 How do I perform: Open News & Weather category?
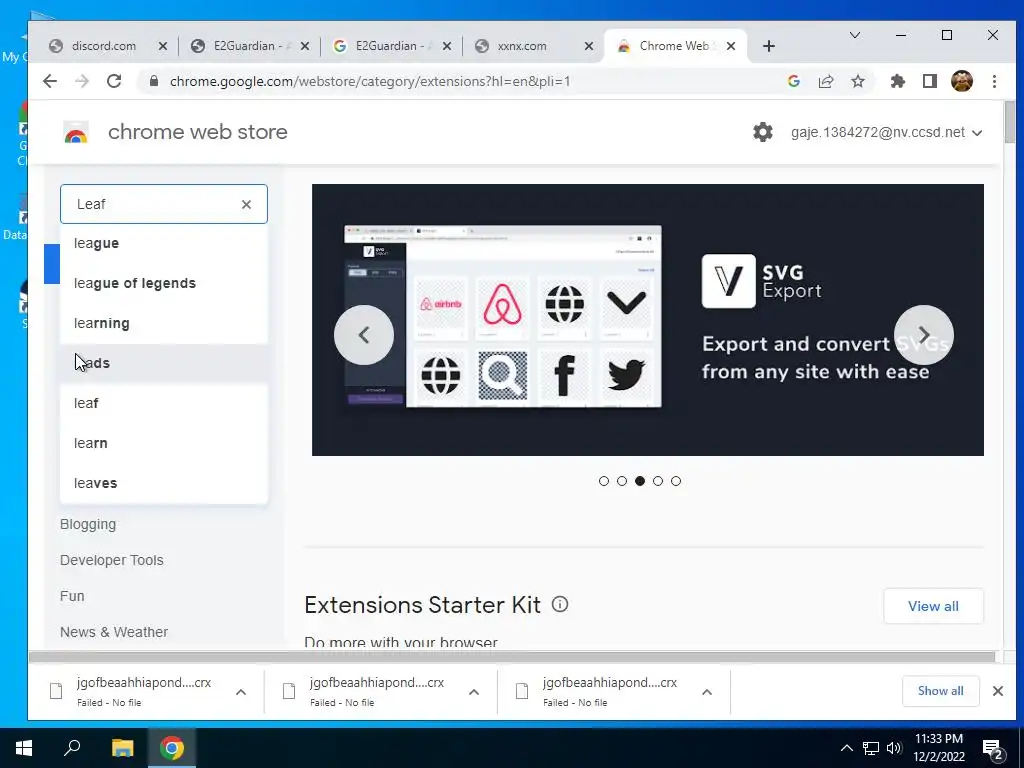[x=114, y=632]
